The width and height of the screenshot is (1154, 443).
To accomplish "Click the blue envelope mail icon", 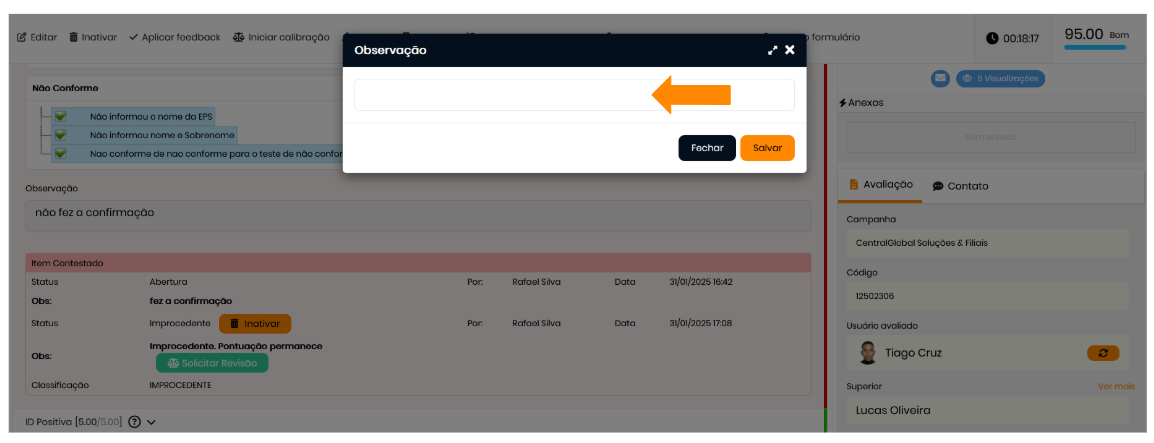I will pyautogui.click(x=940, y=78).
